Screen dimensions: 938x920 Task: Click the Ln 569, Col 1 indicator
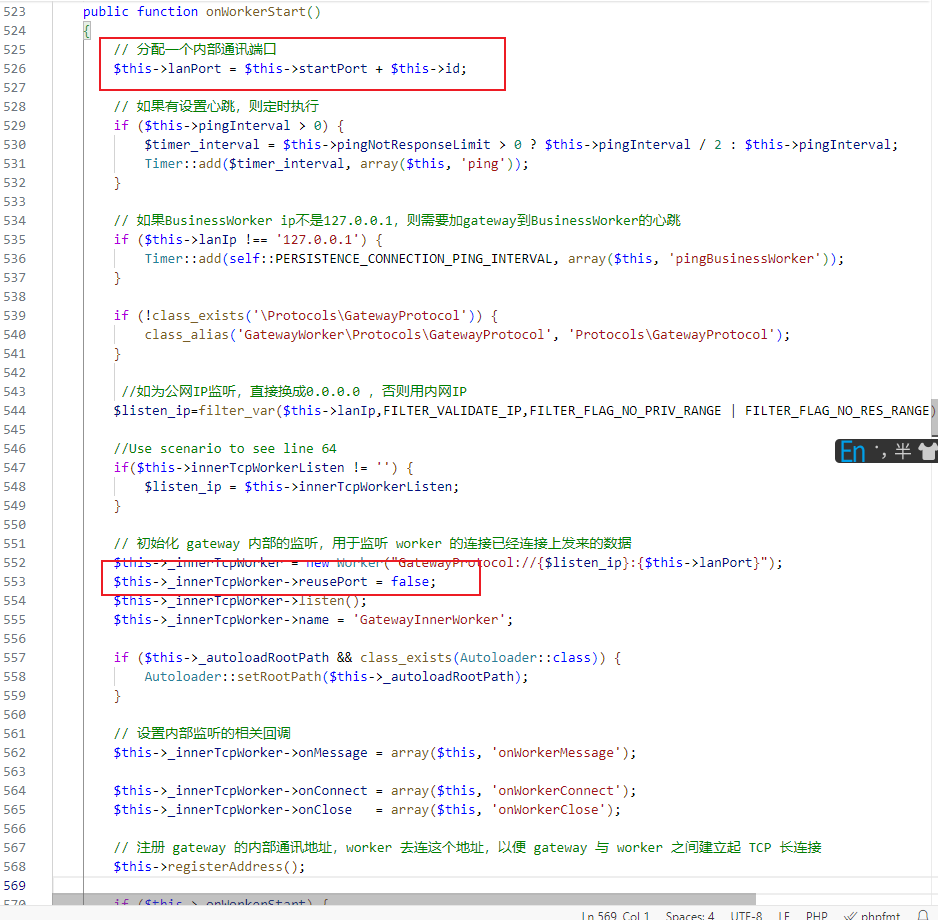615,915
